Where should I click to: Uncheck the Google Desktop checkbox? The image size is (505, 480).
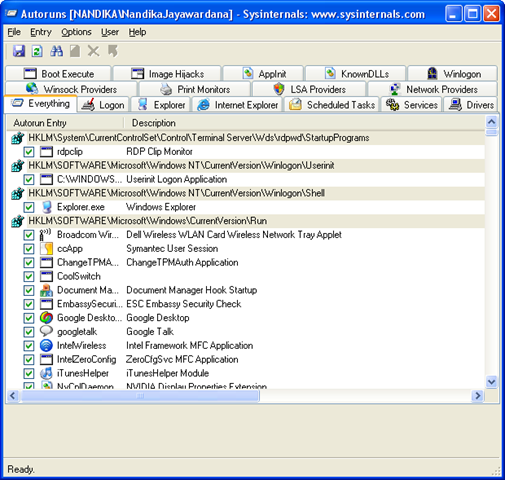tap(29, 318)
